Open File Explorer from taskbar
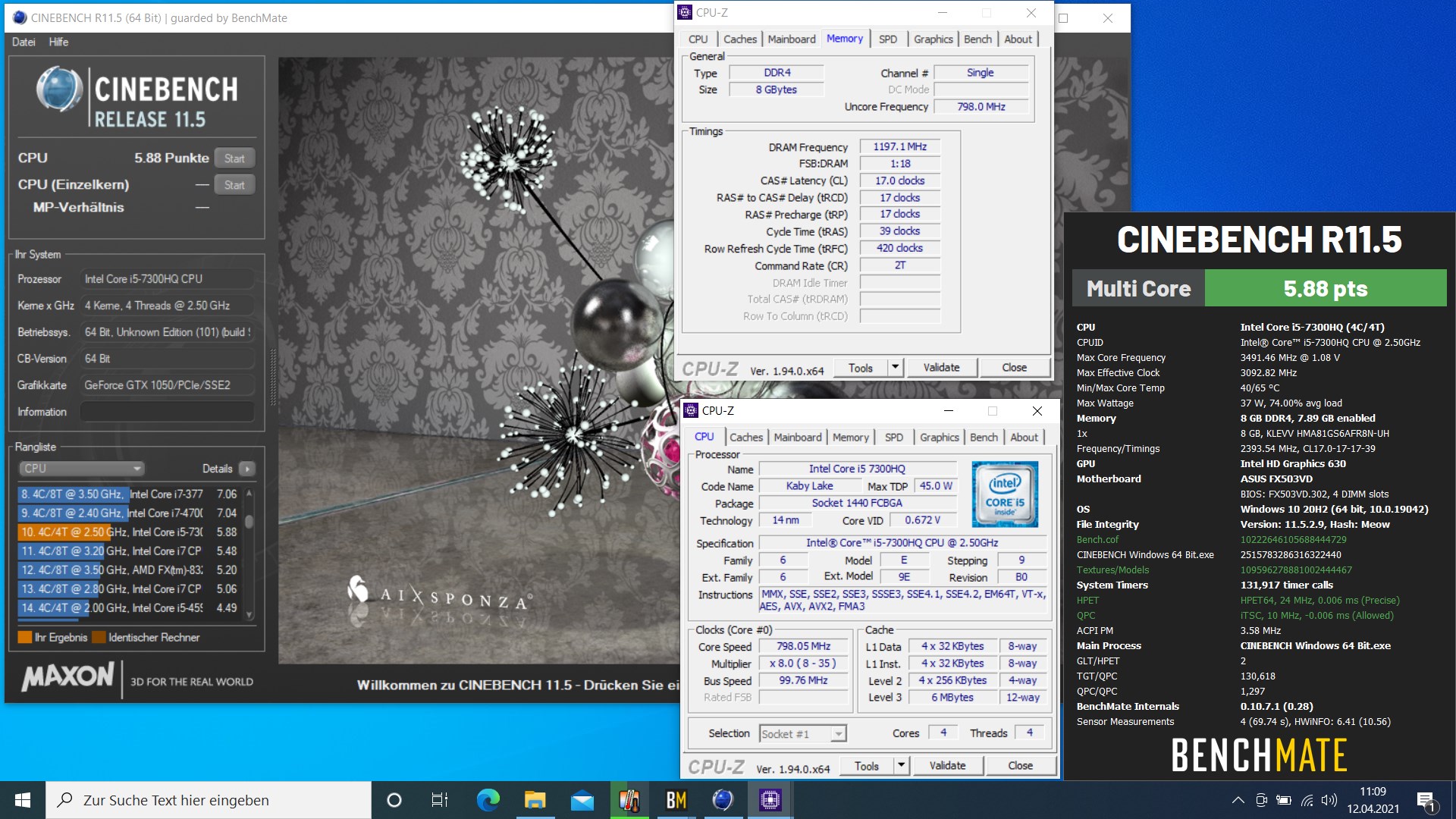1456x819 pixels. [x=535, y=800]
